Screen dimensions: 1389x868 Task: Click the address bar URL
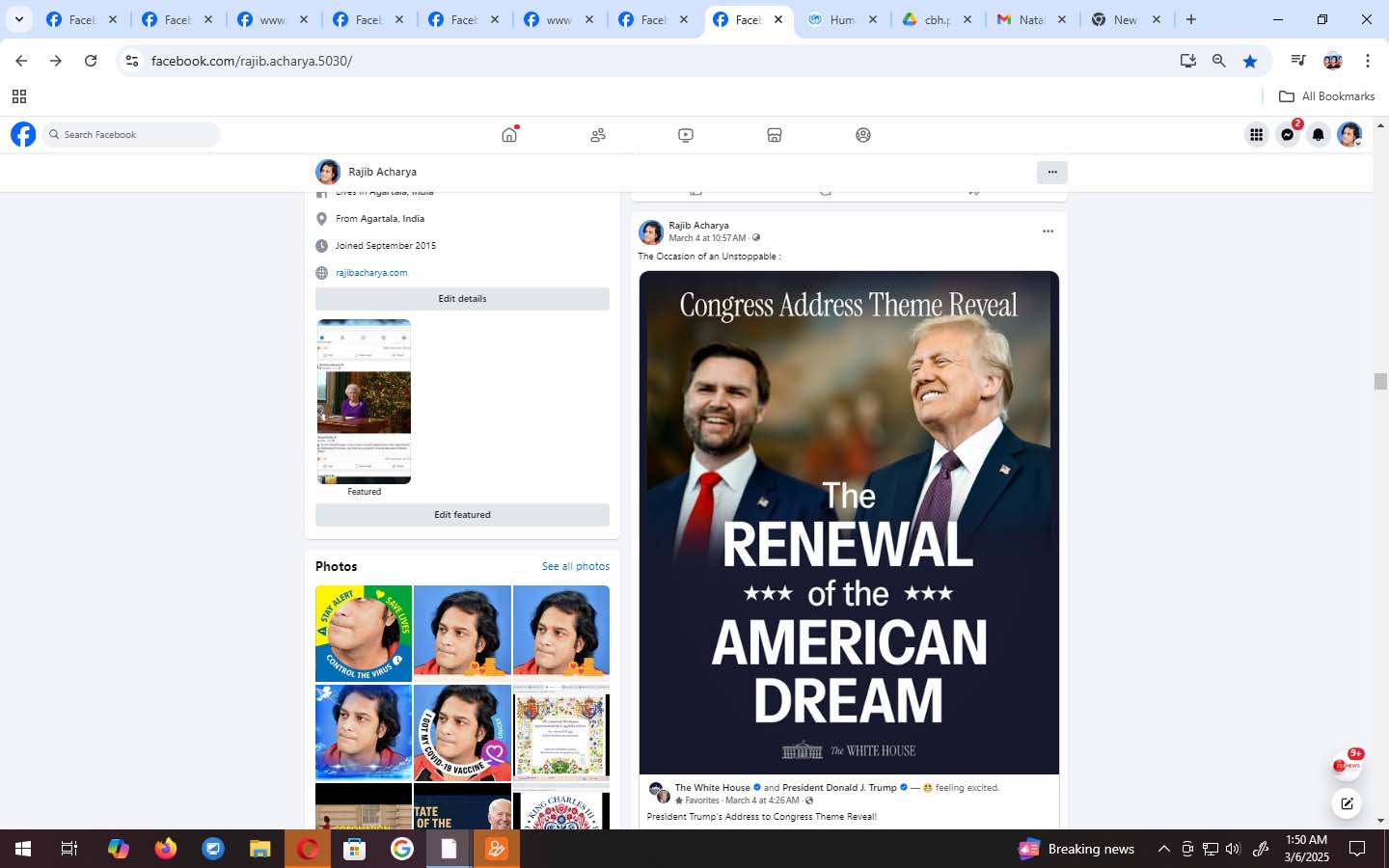click(x=252, y=61)
